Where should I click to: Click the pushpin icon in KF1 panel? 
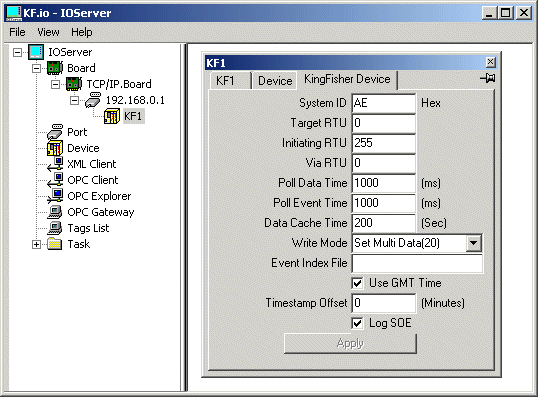(x=488, y=79)
